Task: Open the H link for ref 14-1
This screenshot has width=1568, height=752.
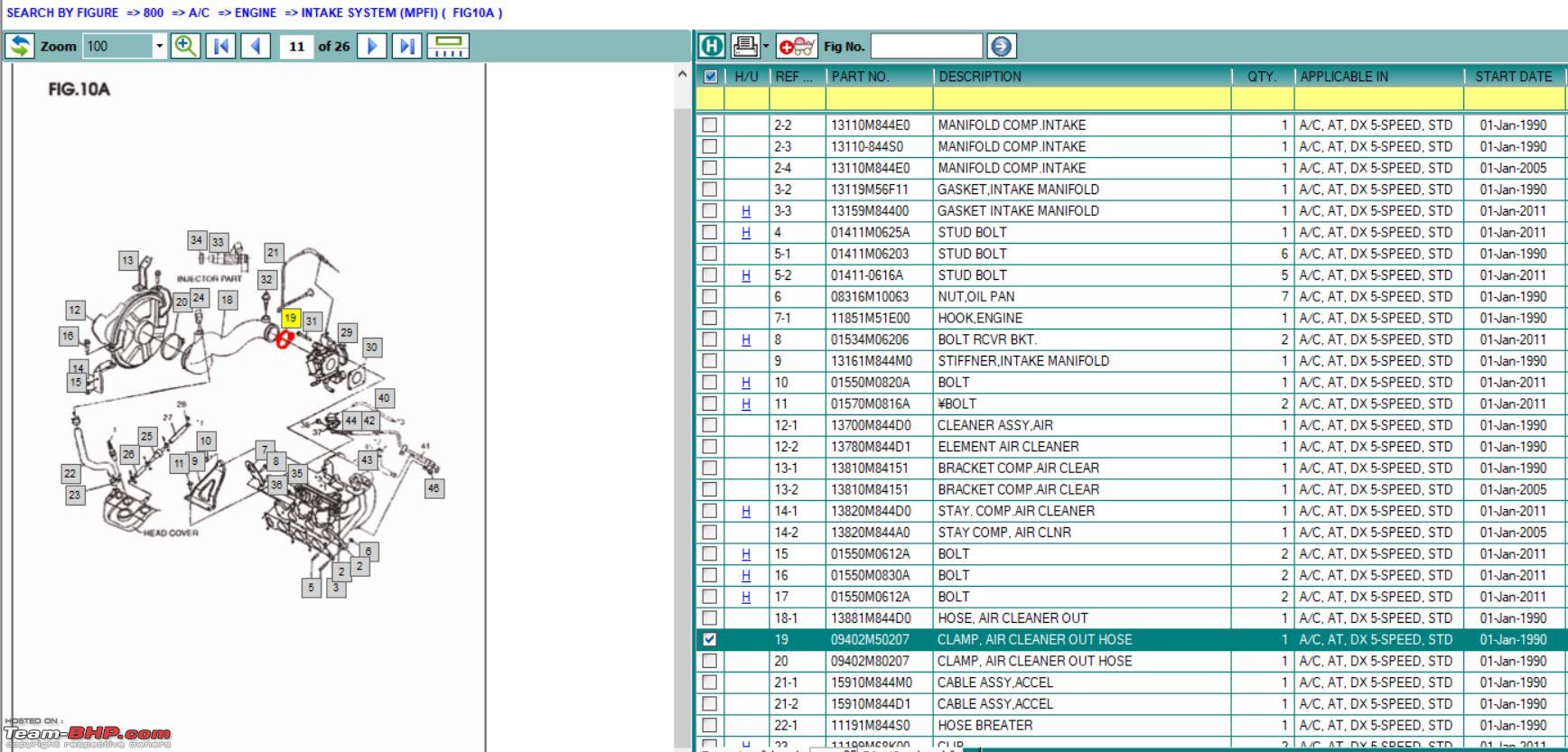Action: [746, 512]
